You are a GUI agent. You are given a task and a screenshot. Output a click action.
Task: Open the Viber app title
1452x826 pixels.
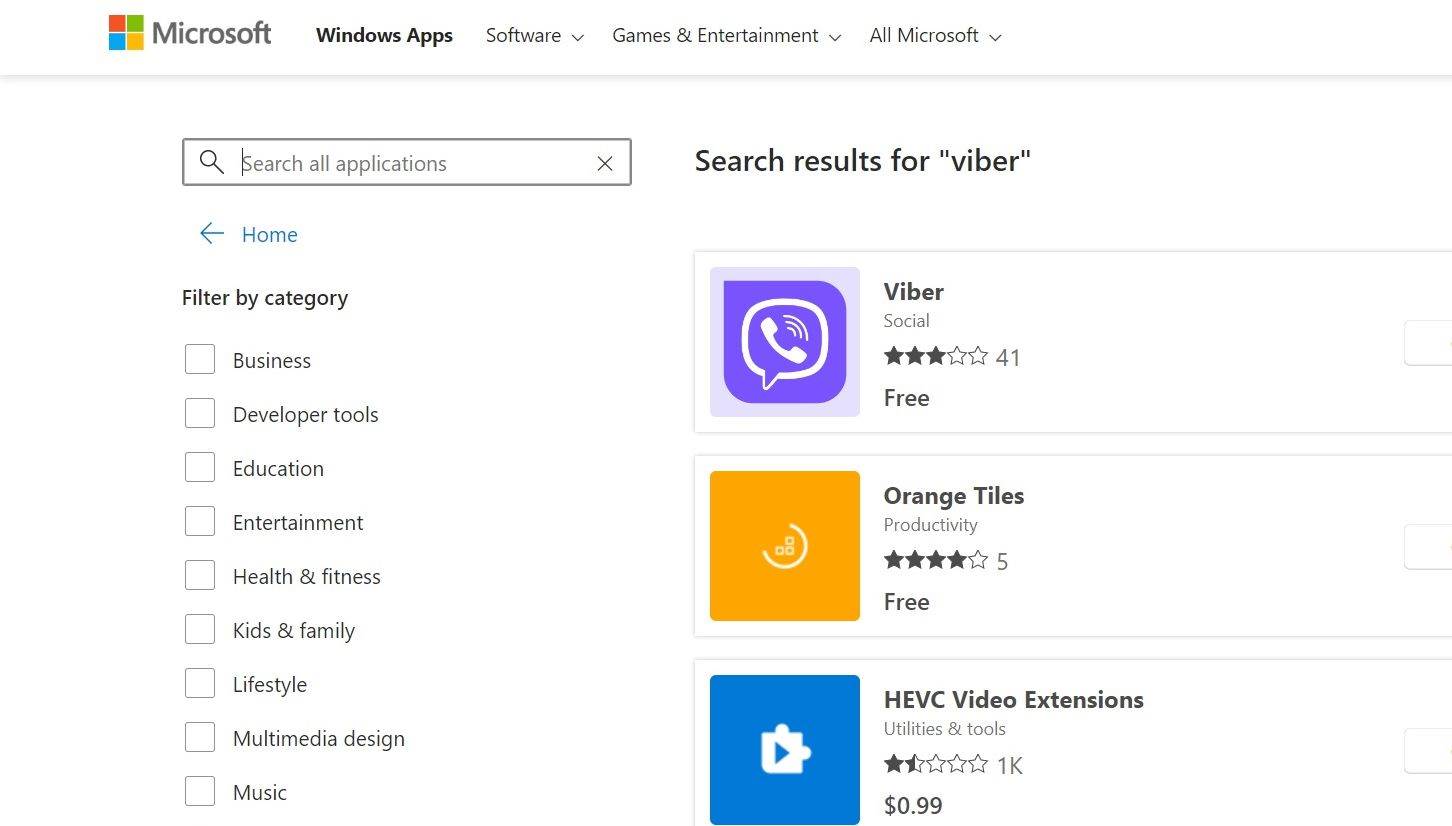tap(914, 291)
